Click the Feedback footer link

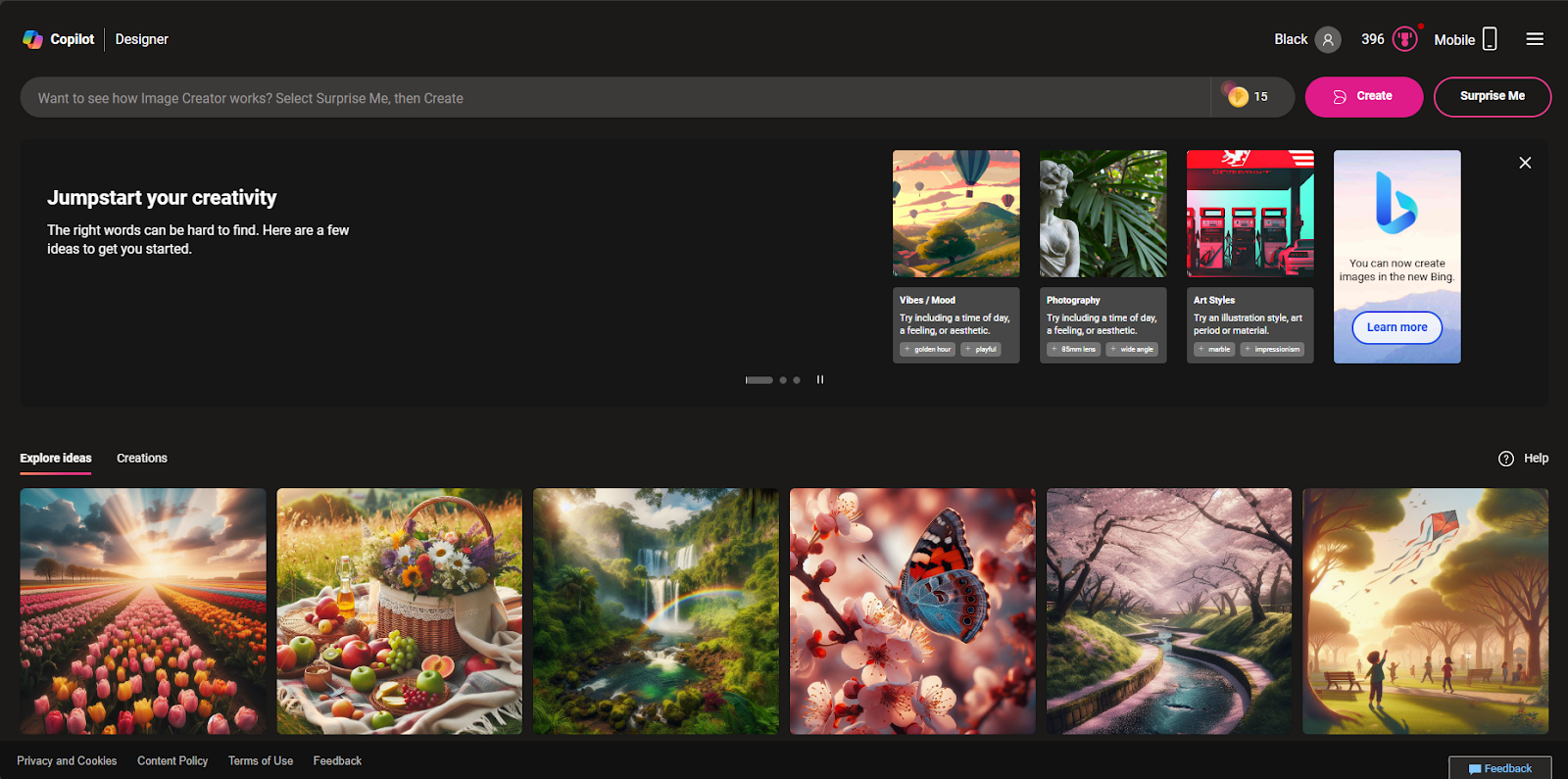(337, 761)
